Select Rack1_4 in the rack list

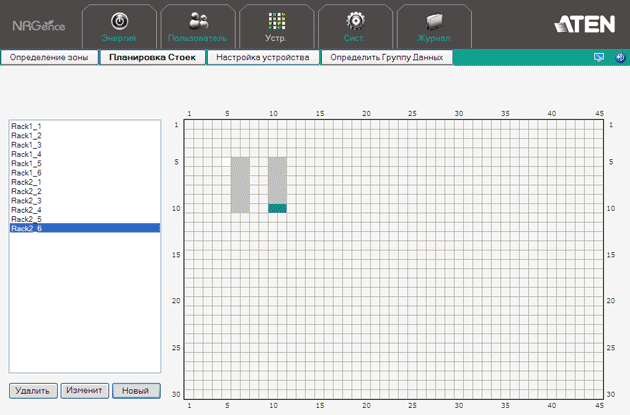pyautogui.click(x=85, y=154)
